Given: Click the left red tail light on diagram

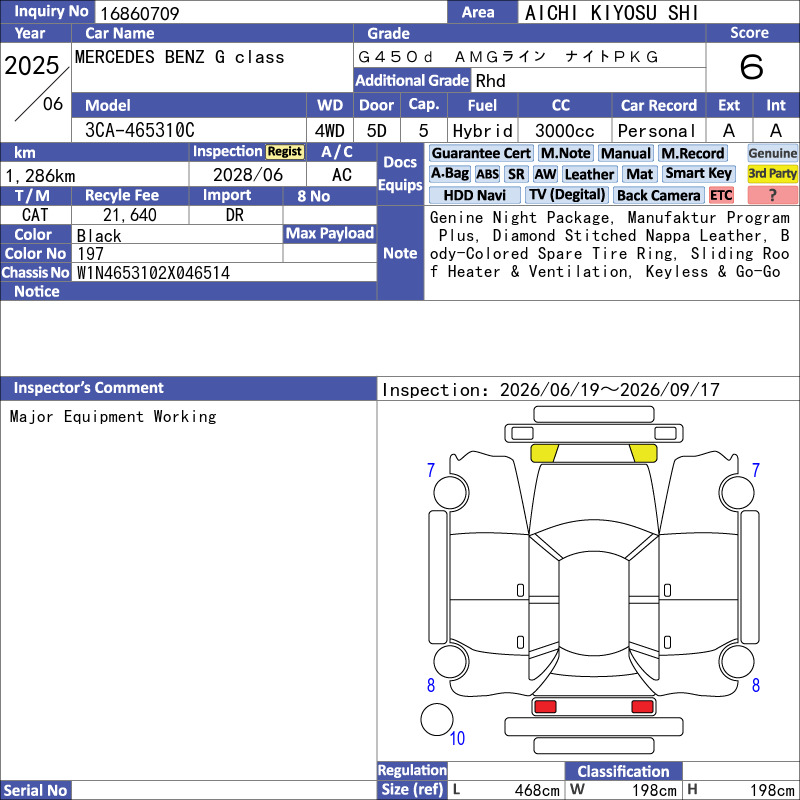Looking at the screenshot, I should 545,707.
